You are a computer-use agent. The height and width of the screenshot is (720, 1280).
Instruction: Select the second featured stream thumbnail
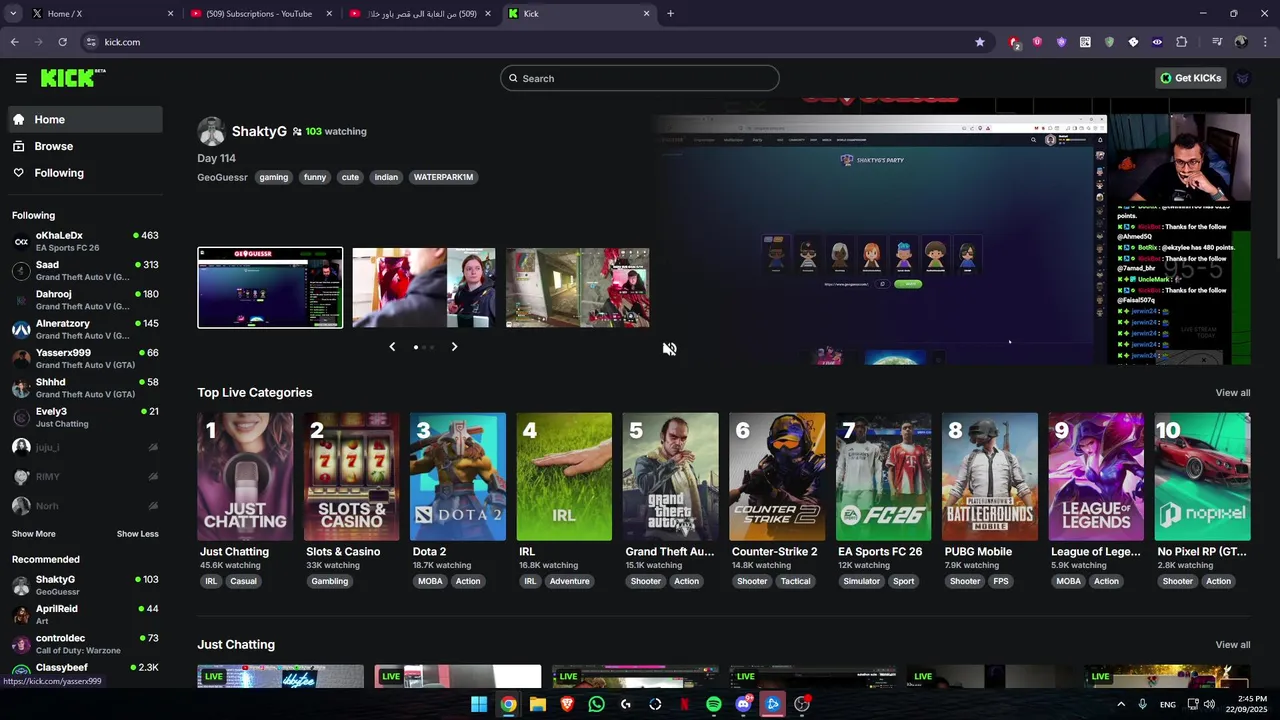(x=424, y=288)
